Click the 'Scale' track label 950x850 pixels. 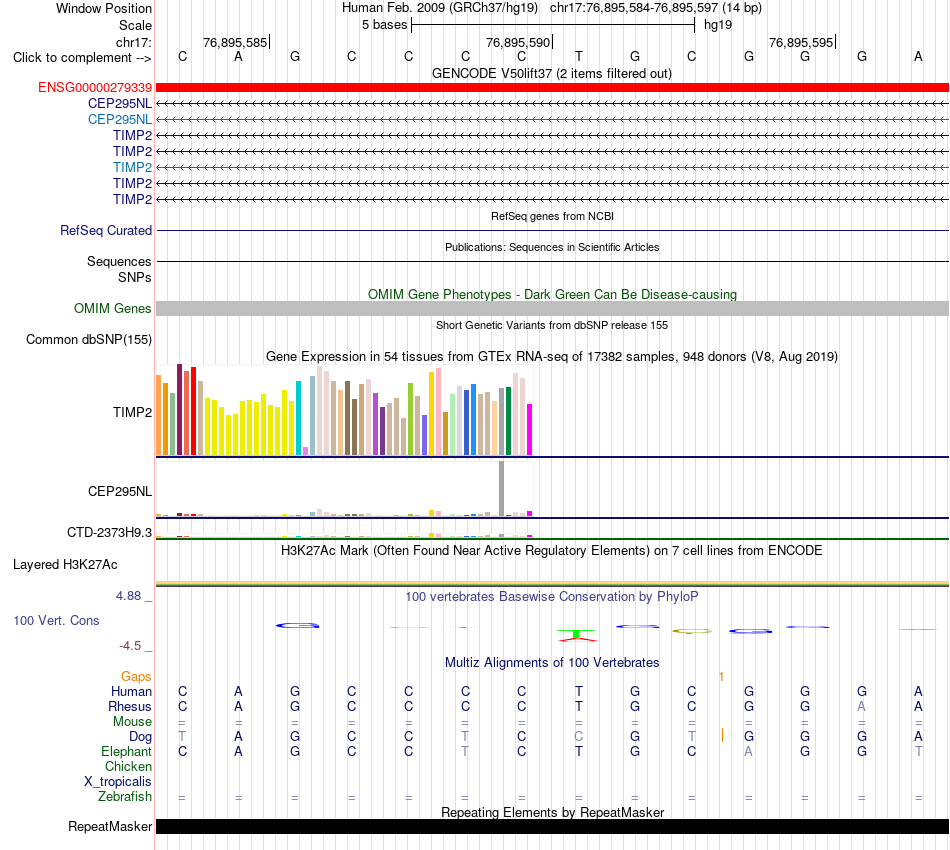[x=135, y=25]
